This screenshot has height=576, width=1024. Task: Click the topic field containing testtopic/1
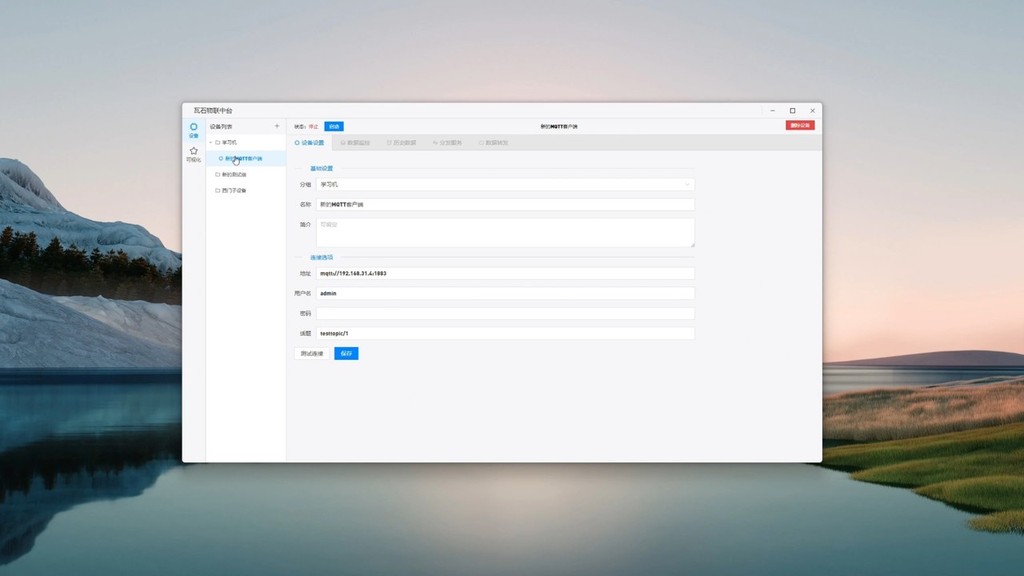(x=504, y=333)
